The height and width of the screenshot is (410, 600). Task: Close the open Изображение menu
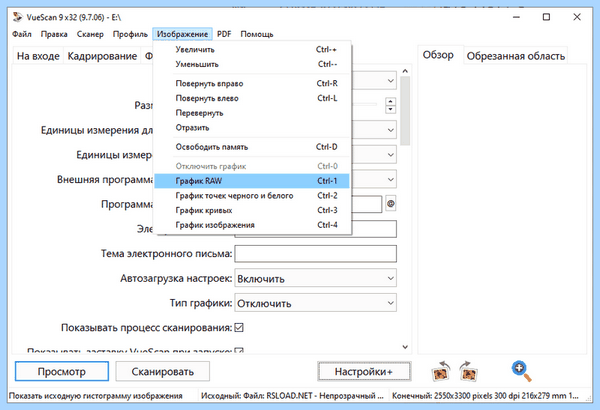183,34
